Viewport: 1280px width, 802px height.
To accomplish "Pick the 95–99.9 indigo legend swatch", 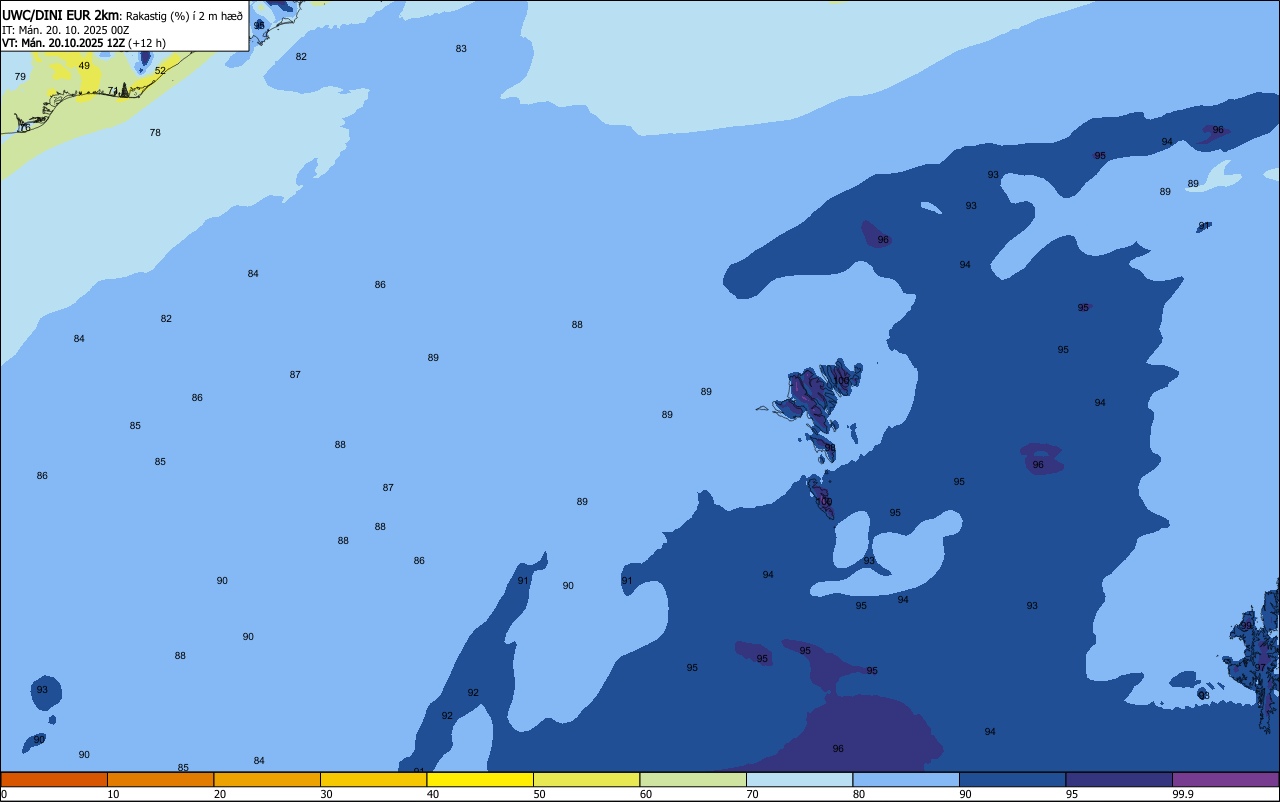I will (1119, 779).
